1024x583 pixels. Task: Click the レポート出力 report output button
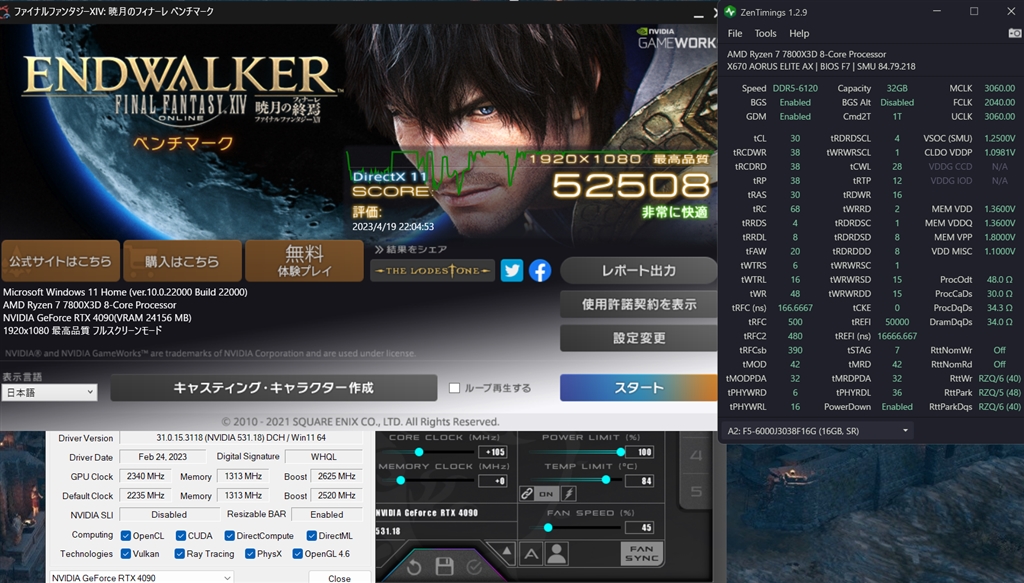coord(638,270)
